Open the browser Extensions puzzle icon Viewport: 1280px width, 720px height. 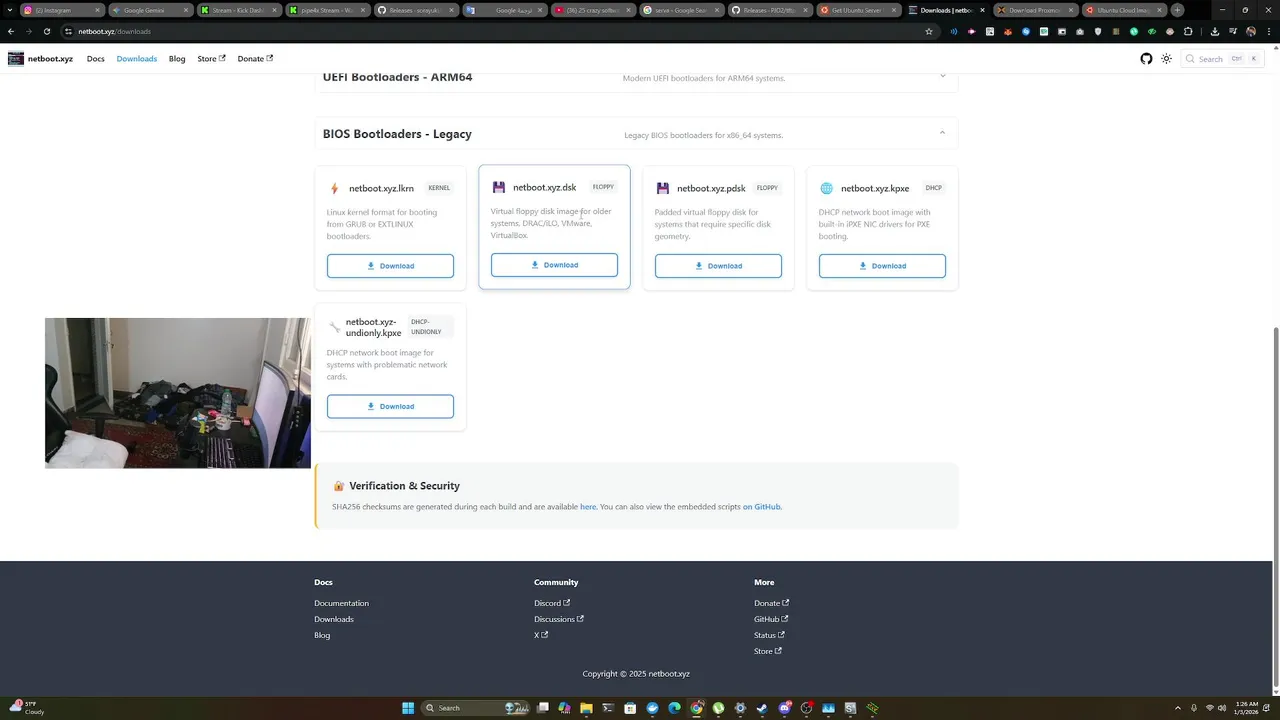[1188, 31]
